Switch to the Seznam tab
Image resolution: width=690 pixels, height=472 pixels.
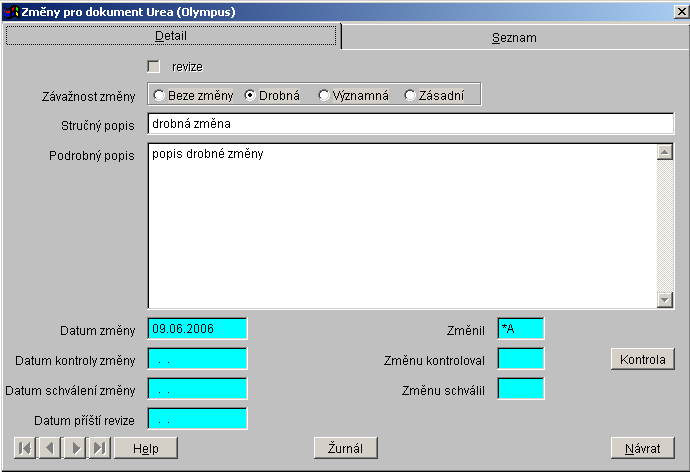click(514, 37)
